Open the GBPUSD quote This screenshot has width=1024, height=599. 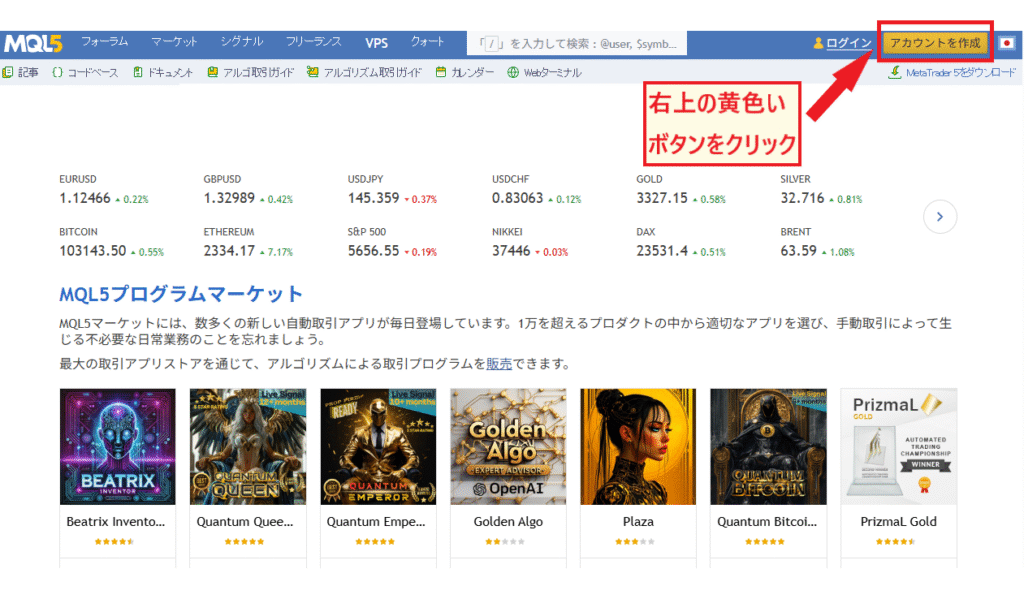[x=248, y=189]
